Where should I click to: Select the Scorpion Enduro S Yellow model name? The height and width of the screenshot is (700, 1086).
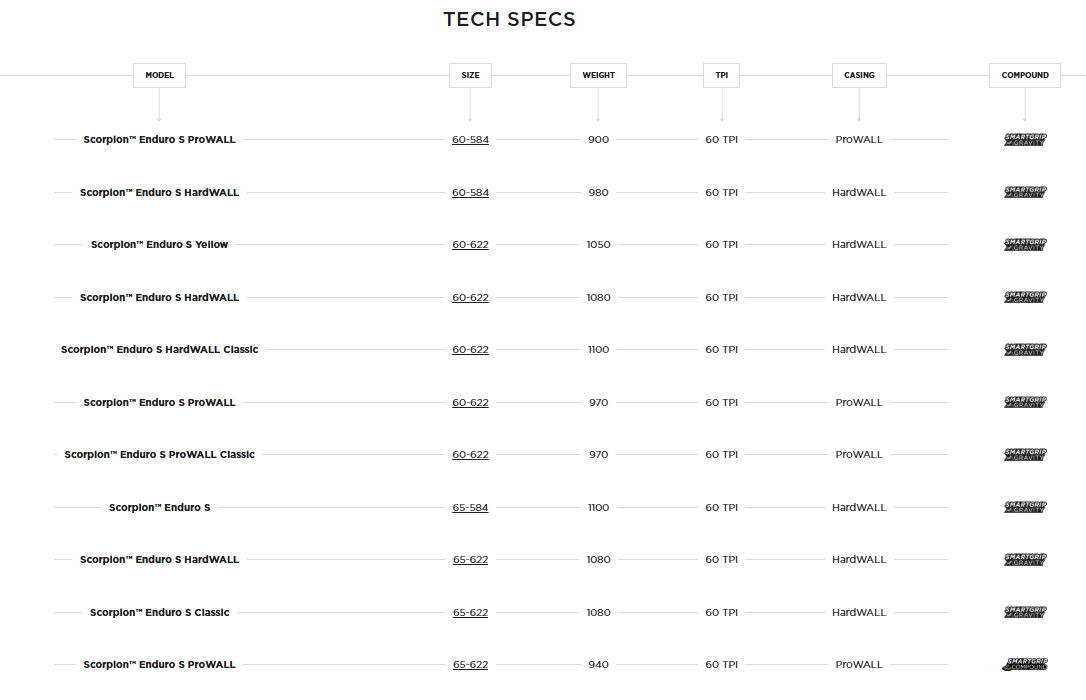click(159, 245)
